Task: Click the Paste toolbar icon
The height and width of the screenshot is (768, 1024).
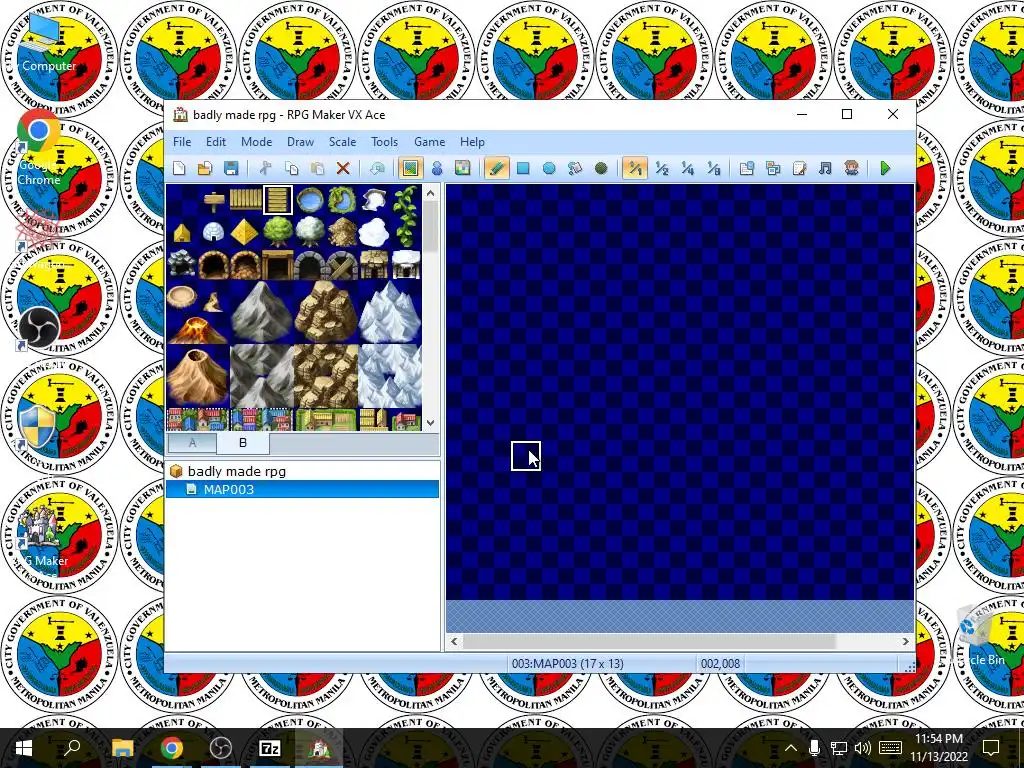Action: point(317,168)
